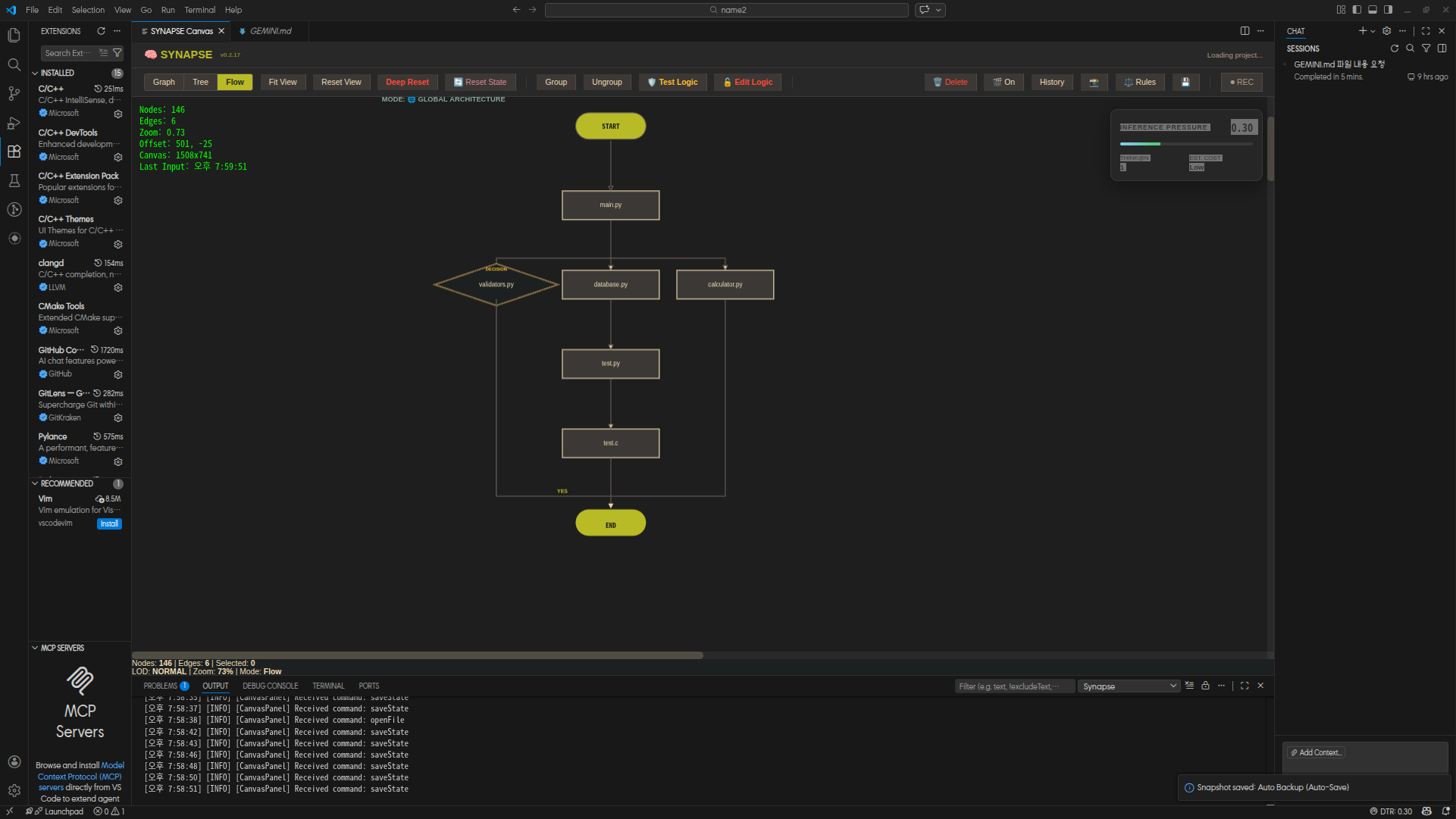Refresh the chat sessions list
This screenshot has width=1456, height=819.
click(1394, 48)
